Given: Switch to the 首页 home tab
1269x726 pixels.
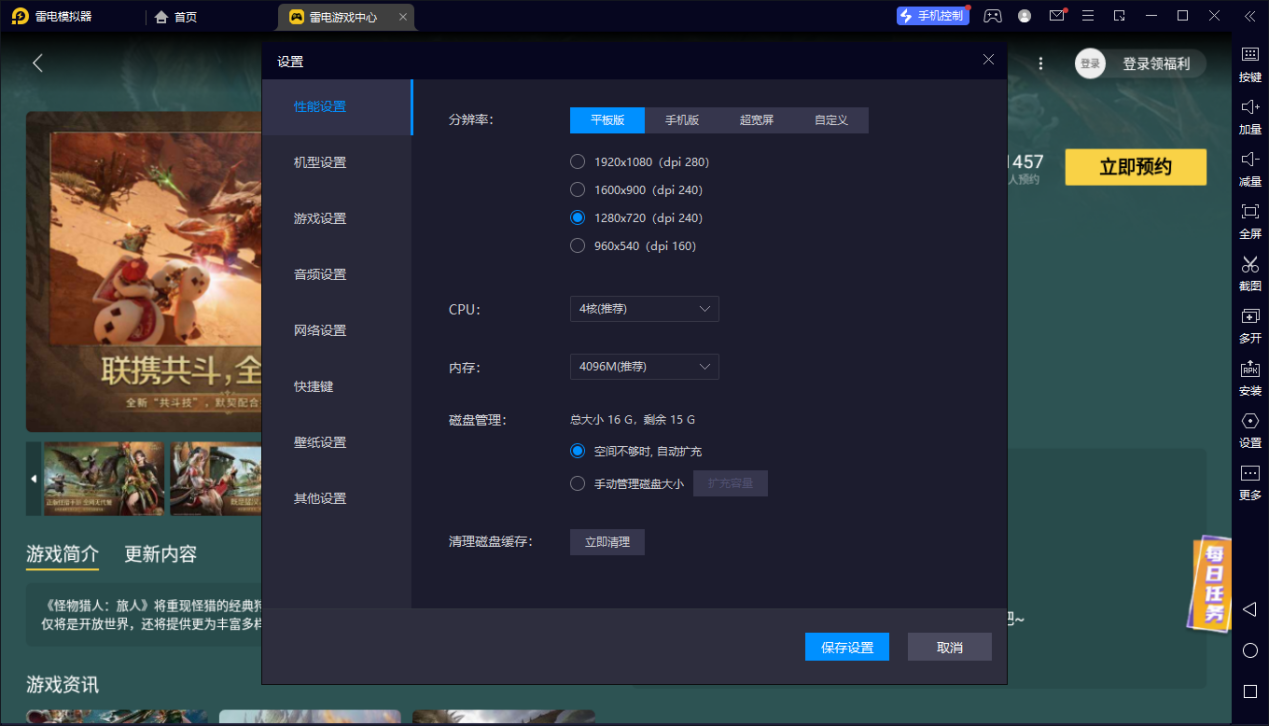Looking at the screenshot, I should [x=175, y=17].
